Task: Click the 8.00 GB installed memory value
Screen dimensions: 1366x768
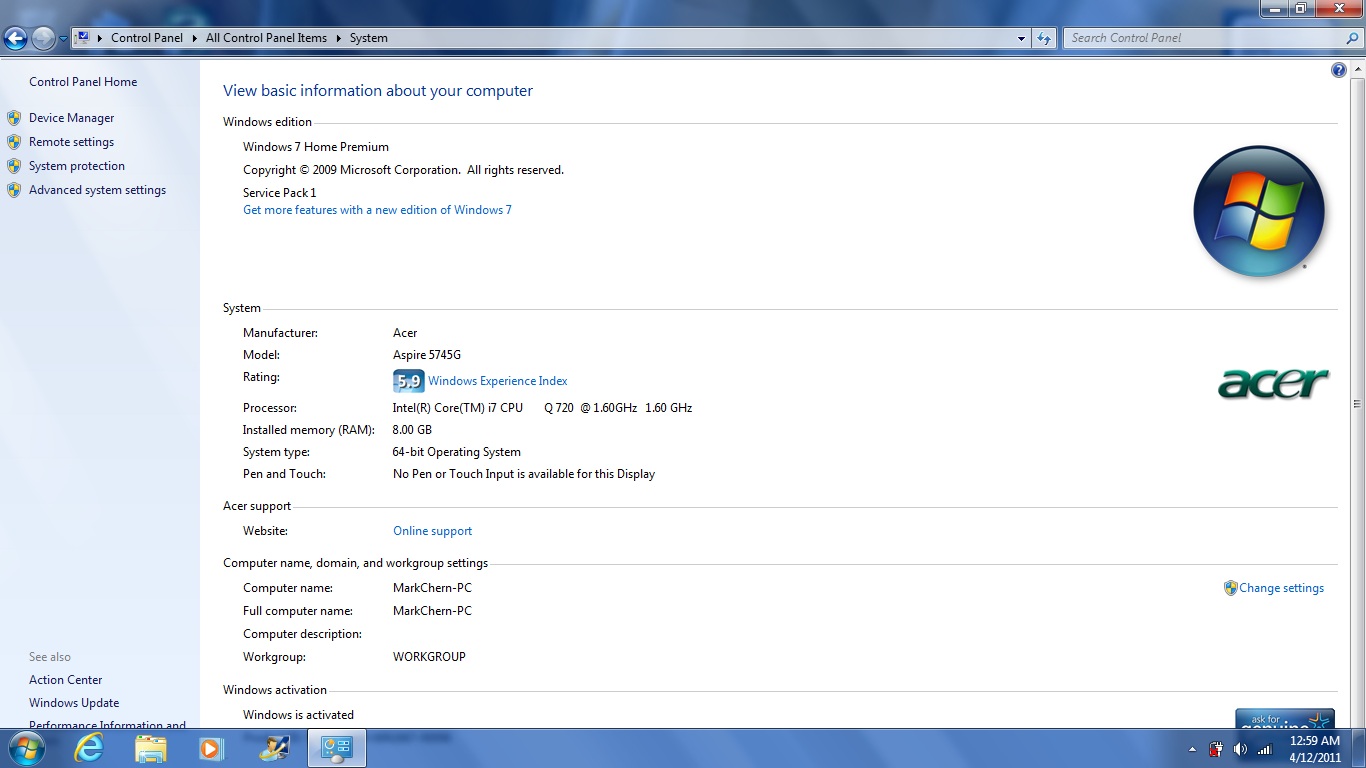Action: [412, 430]
